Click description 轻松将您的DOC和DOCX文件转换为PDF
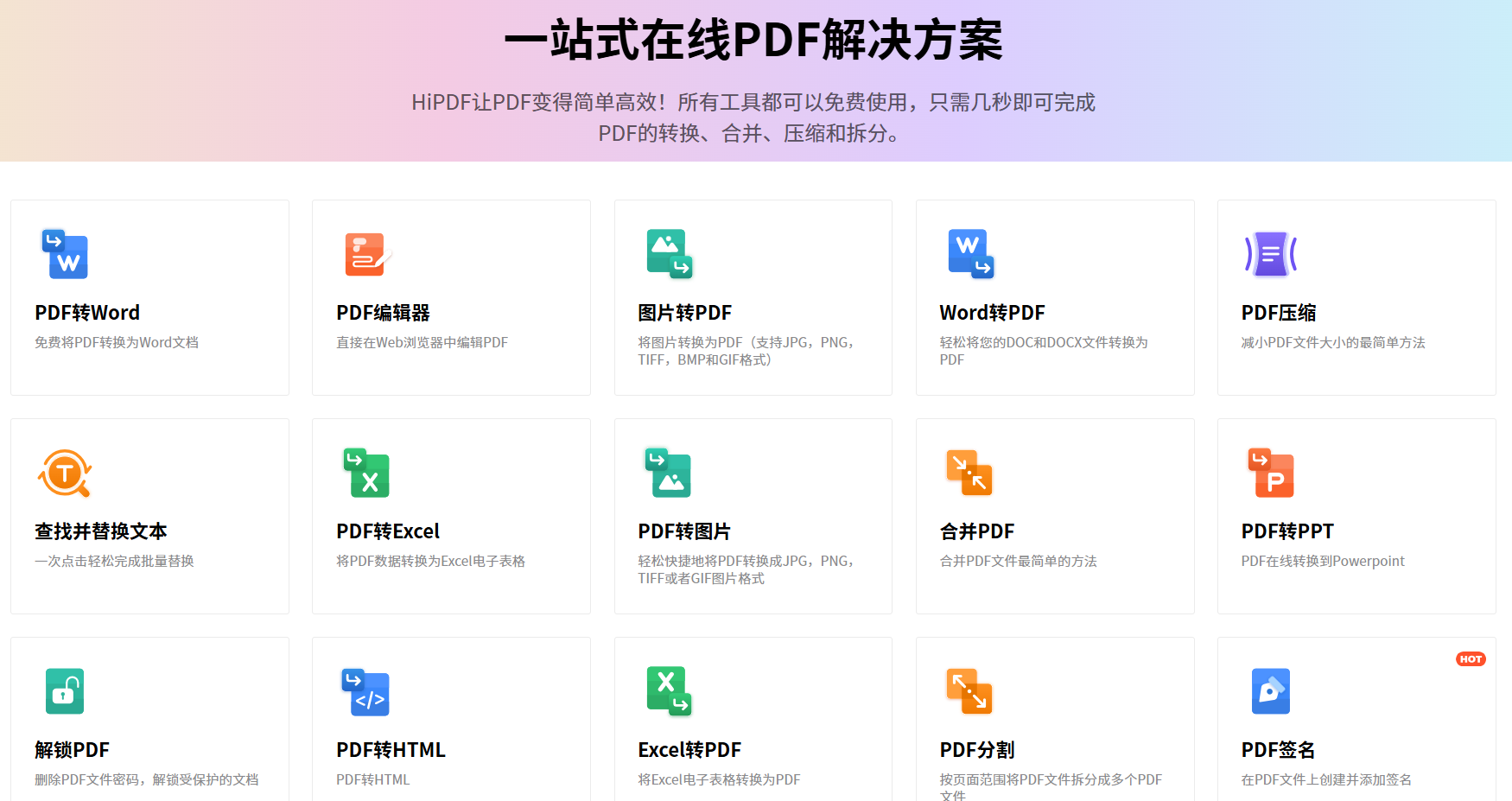 tap(1044, 352)
